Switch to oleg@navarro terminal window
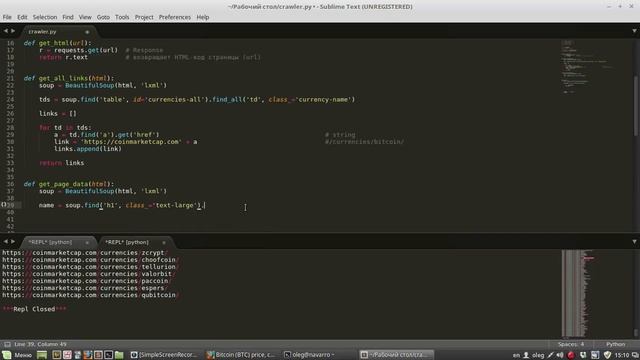 pos(309,355)
